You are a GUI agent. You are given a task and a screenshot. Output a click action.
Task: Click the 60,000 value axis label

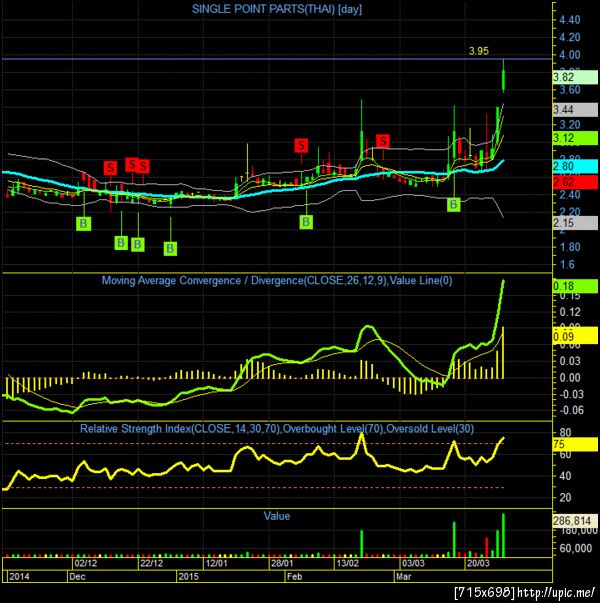[575, 548]
